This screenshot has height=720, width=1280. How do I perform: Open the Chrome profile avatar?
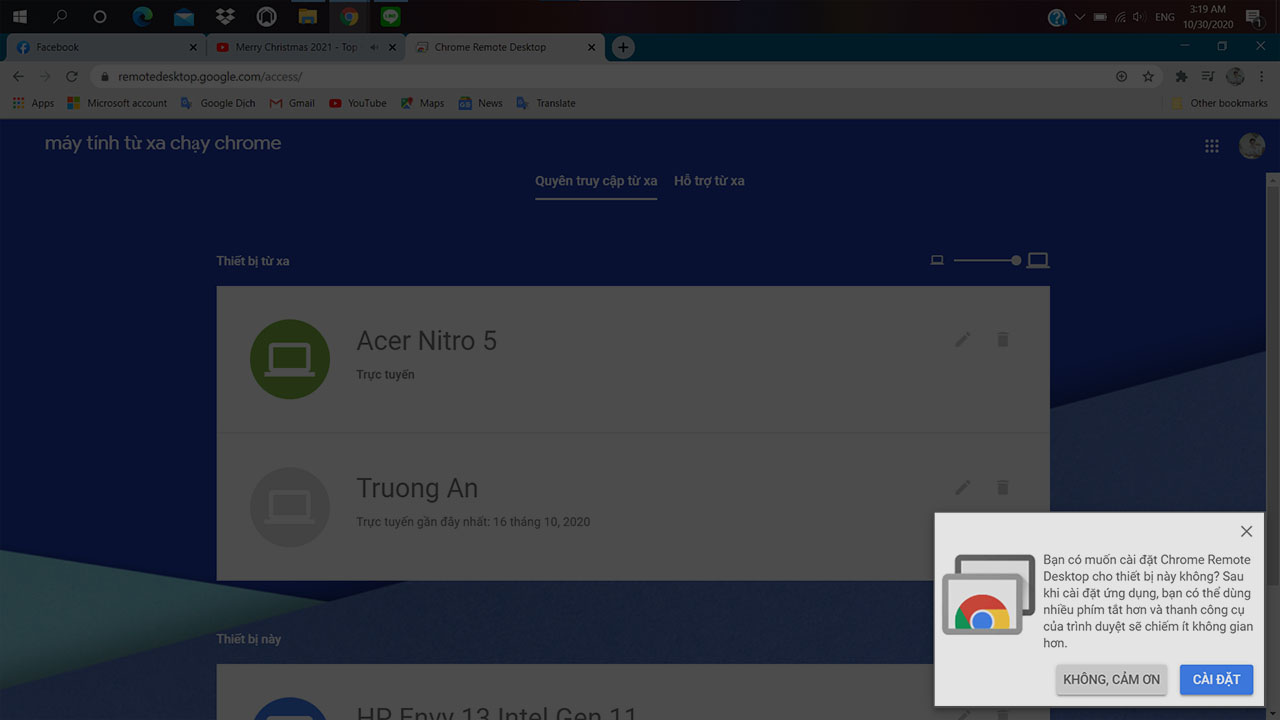coord(1235,76)
